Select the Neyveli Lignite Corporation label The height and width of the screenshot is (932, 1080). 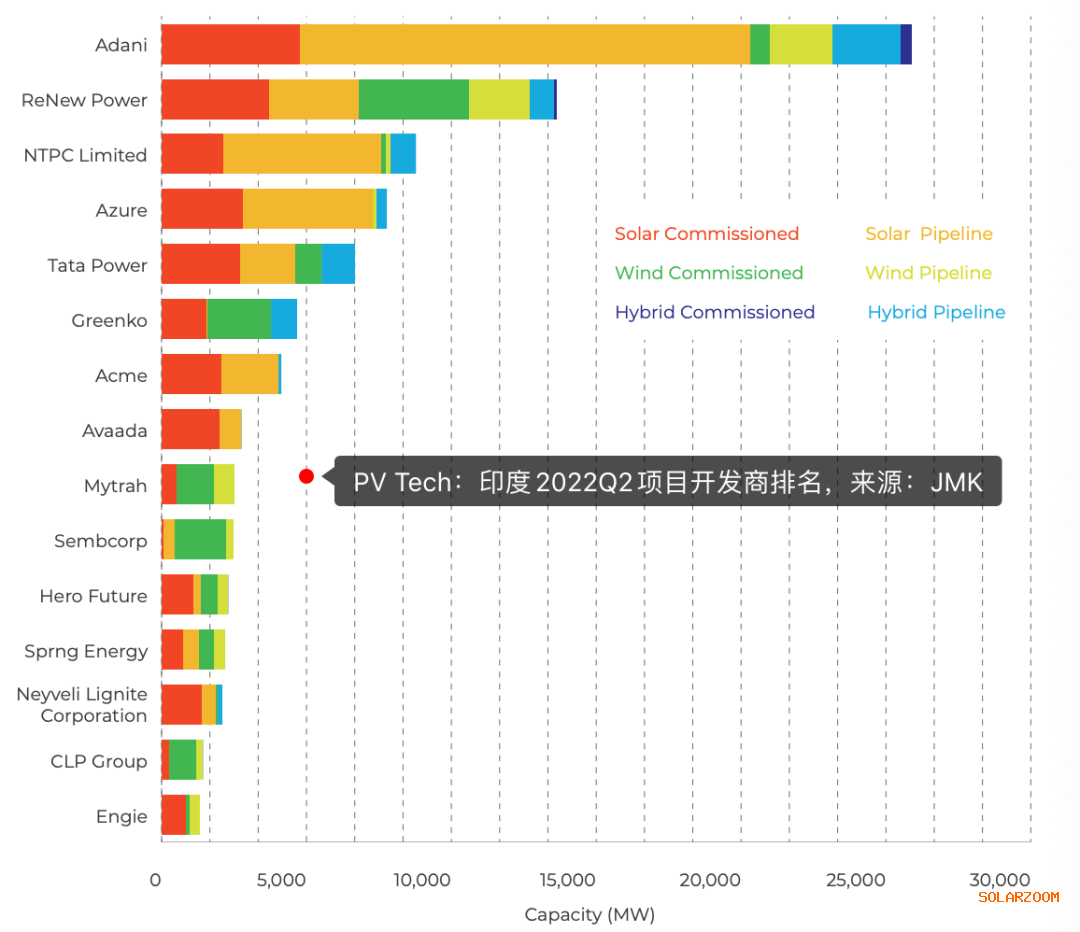click(82, 705)
